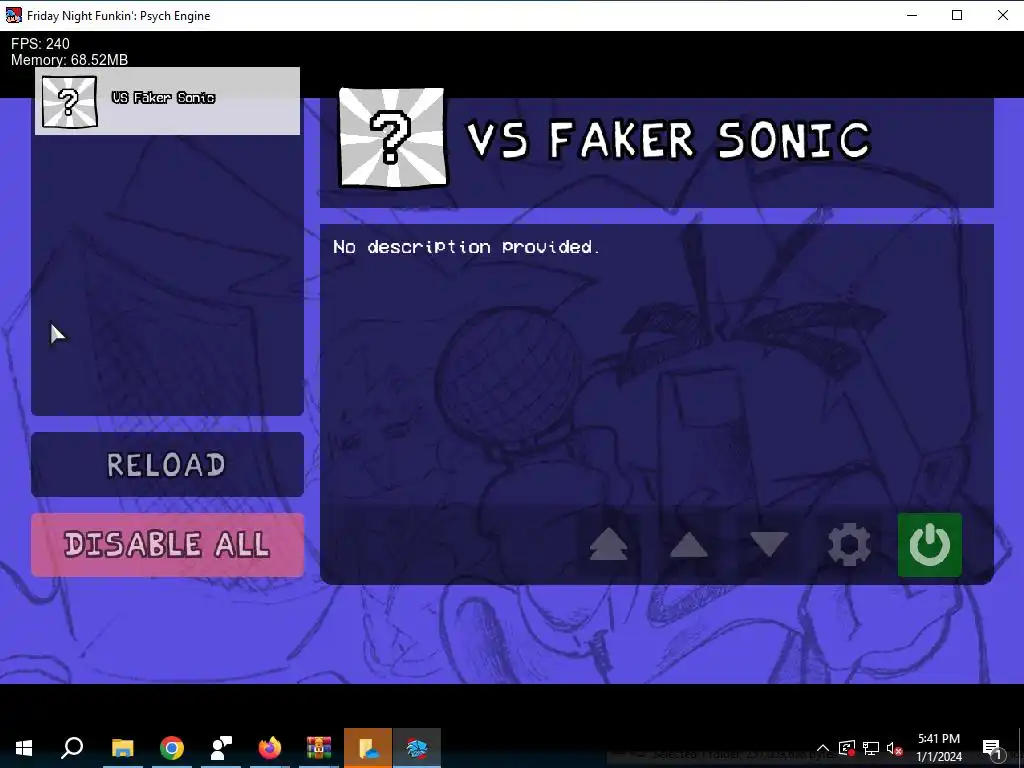This screenshot has width=1024, height=768.
Task: Open the Windows Start menu
Action: coord(24,748)
